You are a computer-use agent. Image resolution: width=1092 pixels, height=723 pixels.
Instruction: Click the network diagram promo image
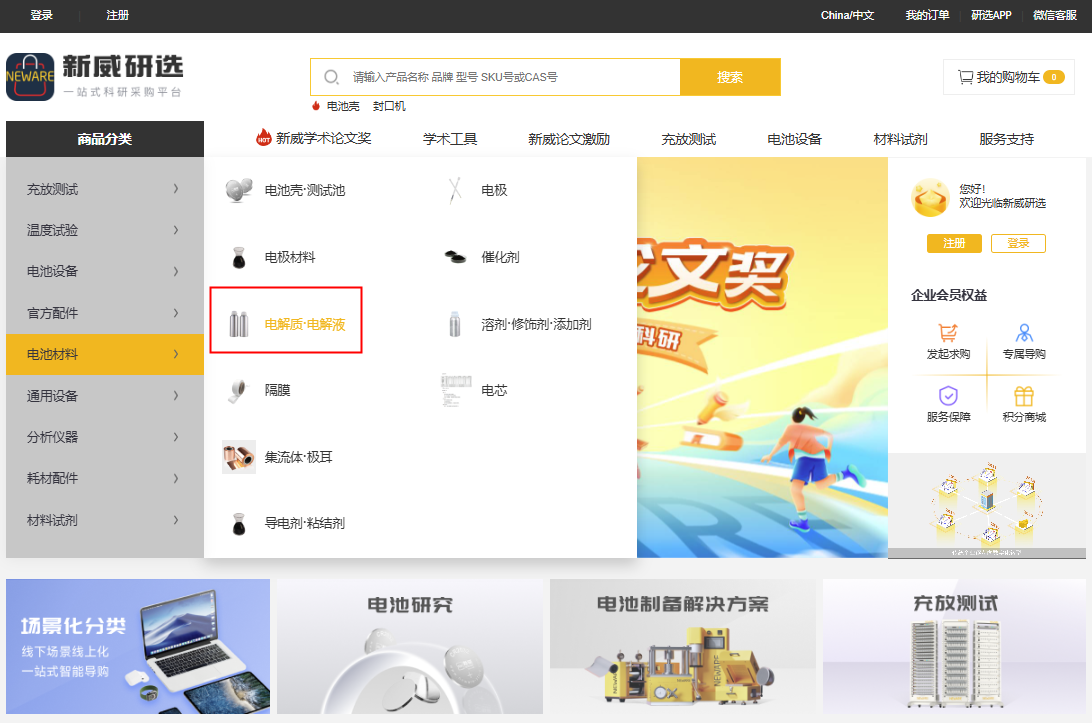[987, 506]
